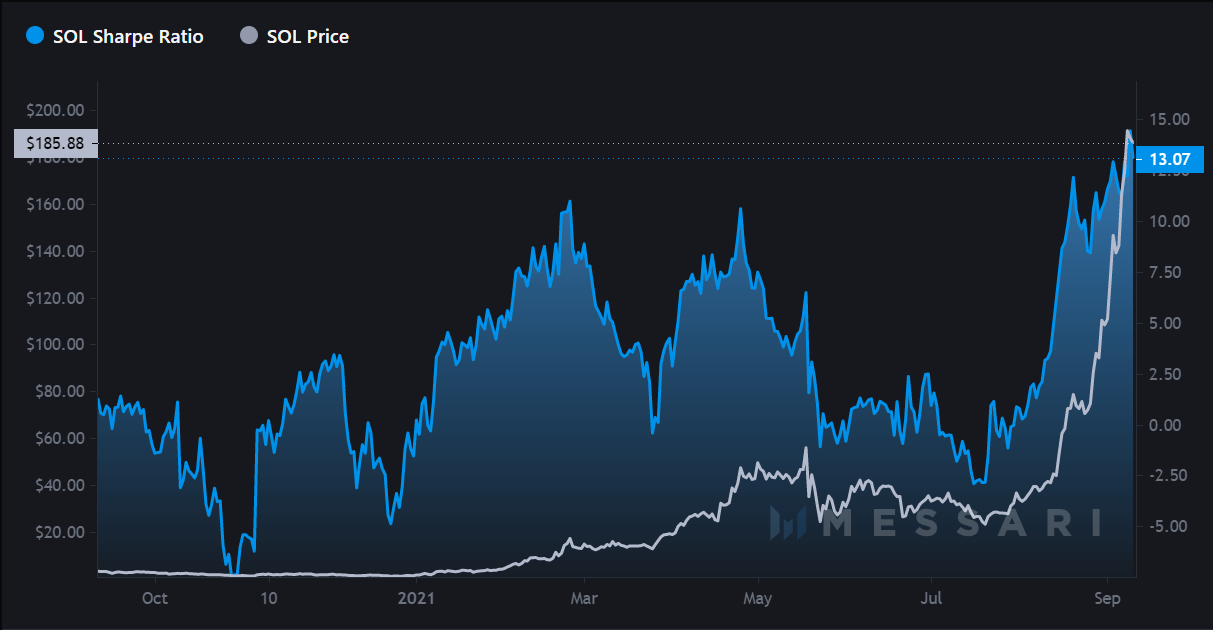
Task: Select the 13.07 Sharpe ratio value tag
Action: pos(1169,159)
